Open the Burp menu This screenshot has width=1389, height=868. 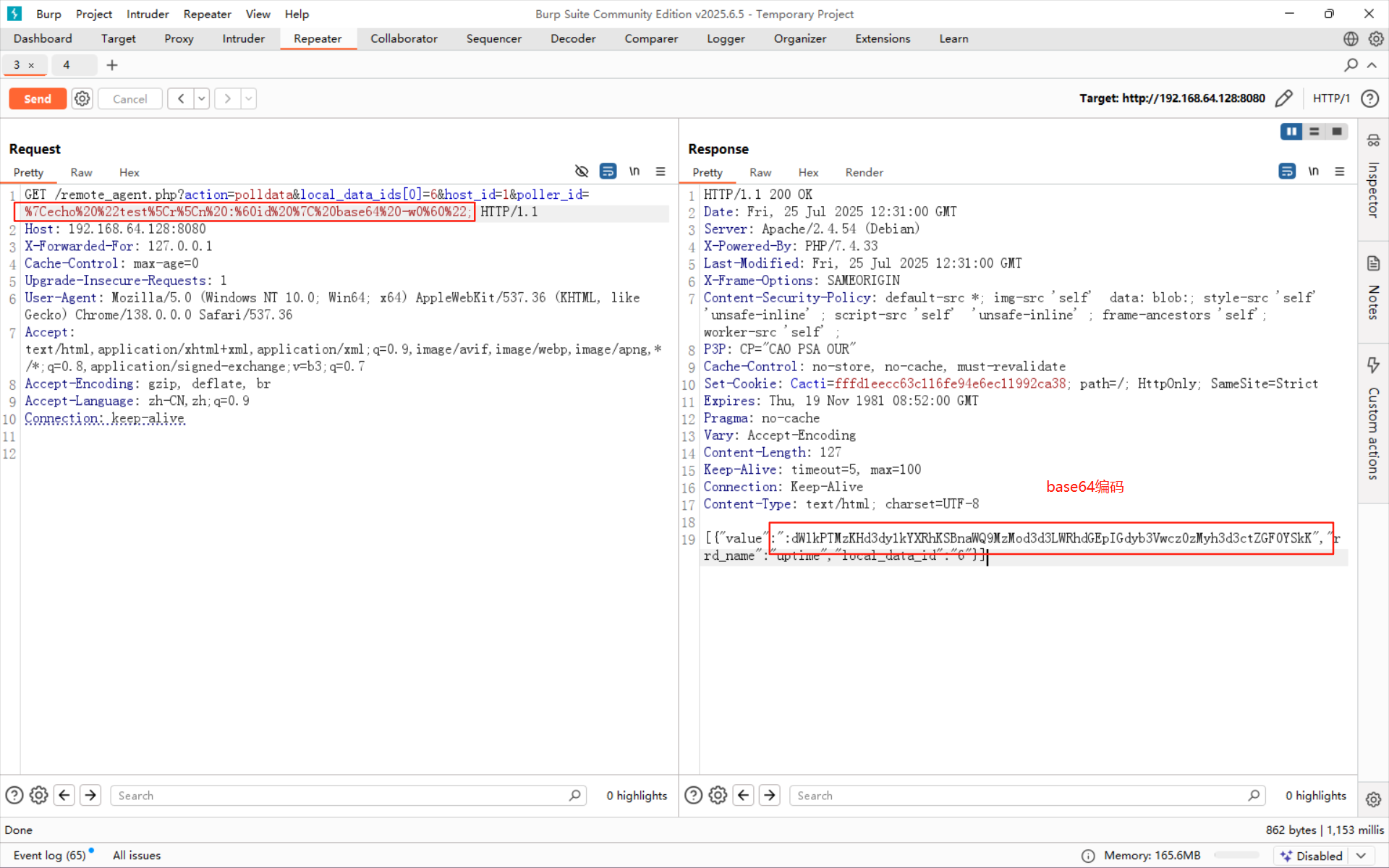coord(48,14)
